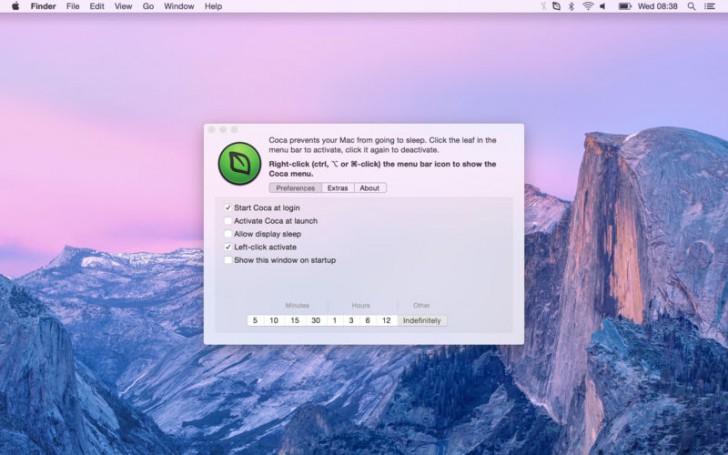
Task: Click the battery status icon
Action: (624, 6)
